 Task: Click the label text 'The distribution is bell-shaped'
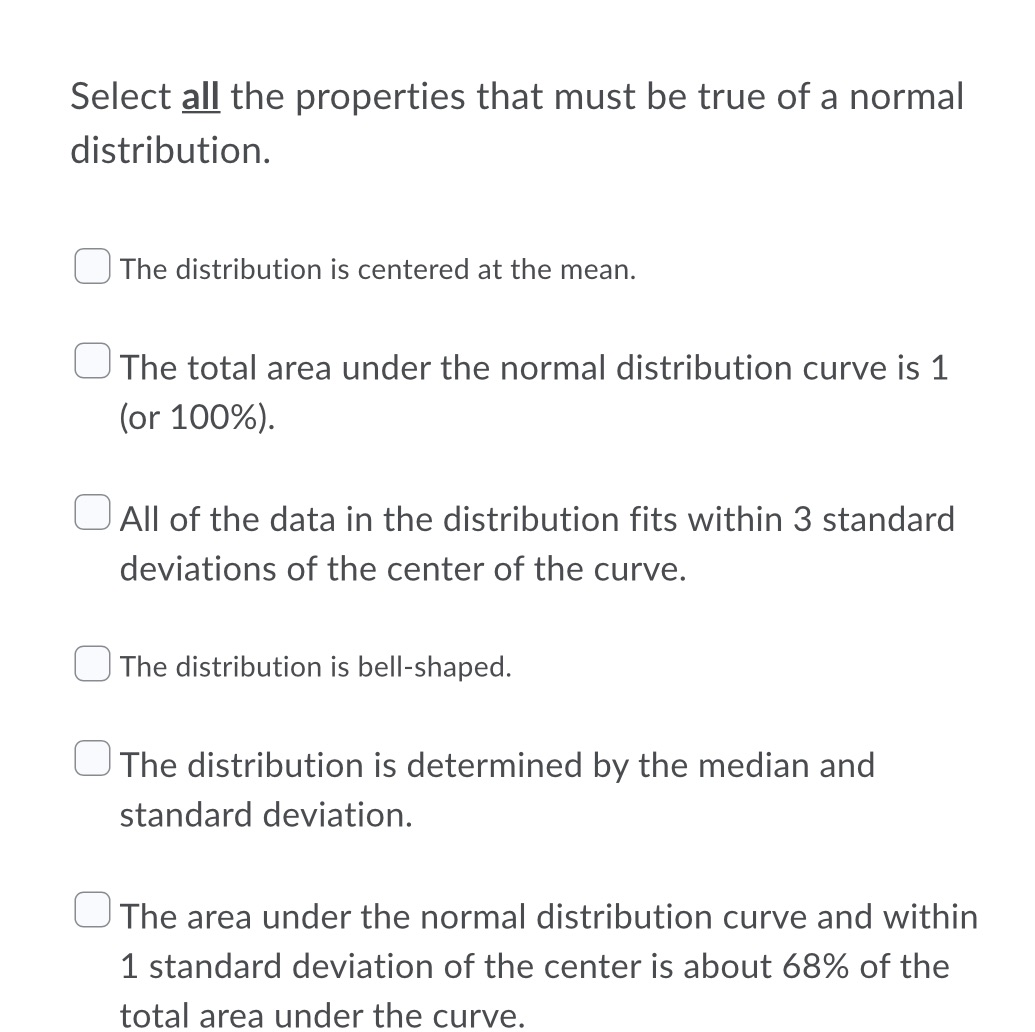tap(315, 666)
